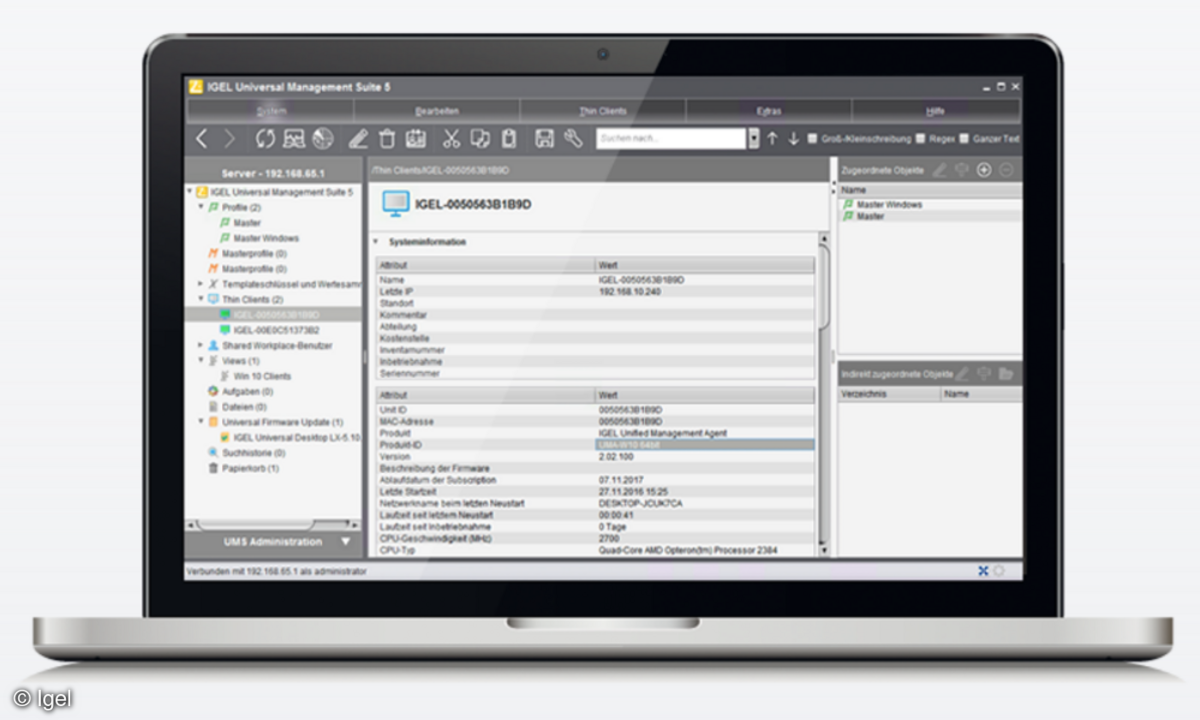Click the down arrow next search result icon
Viewport: 1200px width, 720px height.
(x=794, y=139)
